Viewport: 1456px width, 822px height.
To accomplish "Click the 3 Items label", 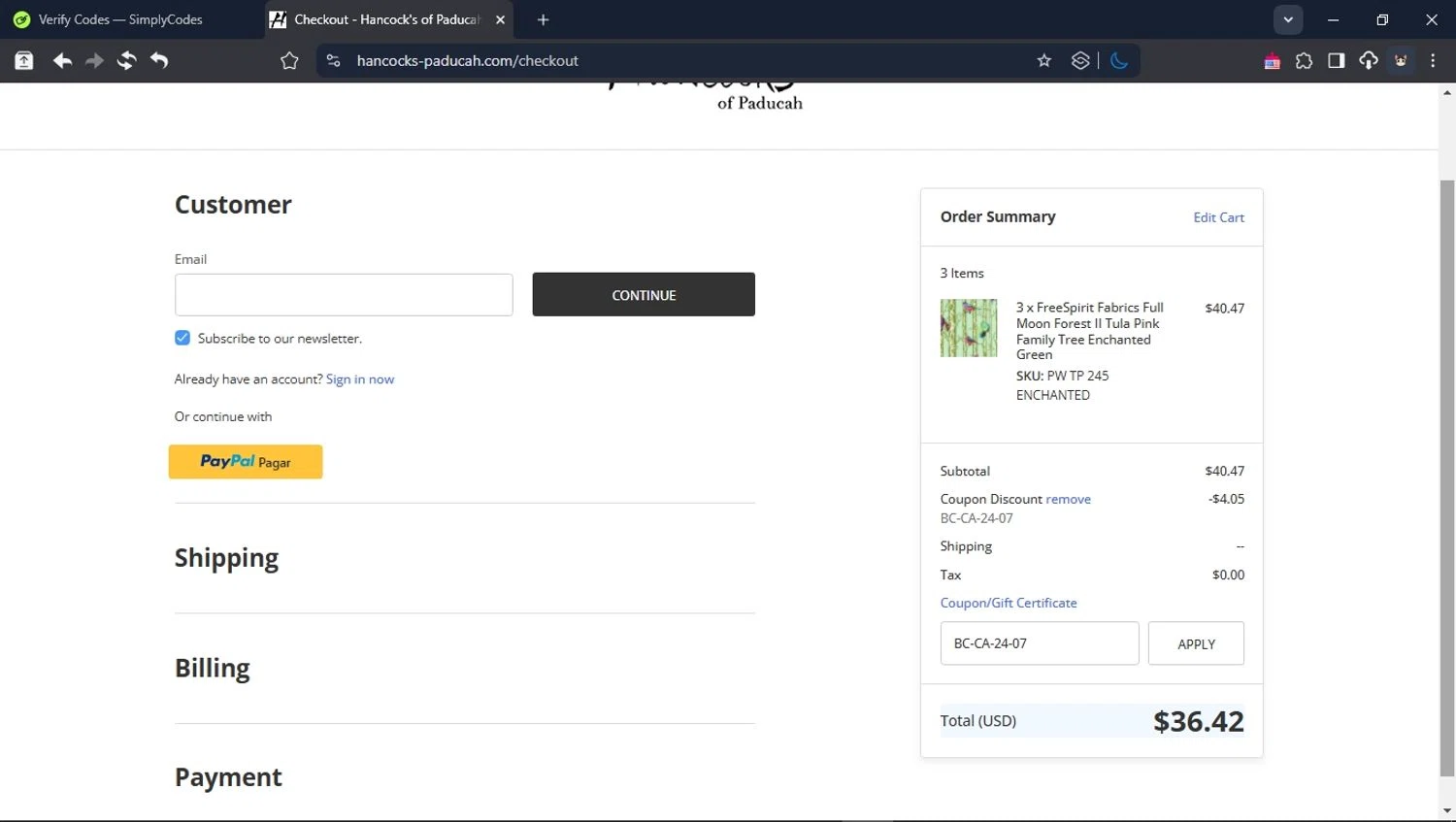I will click(962, 273).
